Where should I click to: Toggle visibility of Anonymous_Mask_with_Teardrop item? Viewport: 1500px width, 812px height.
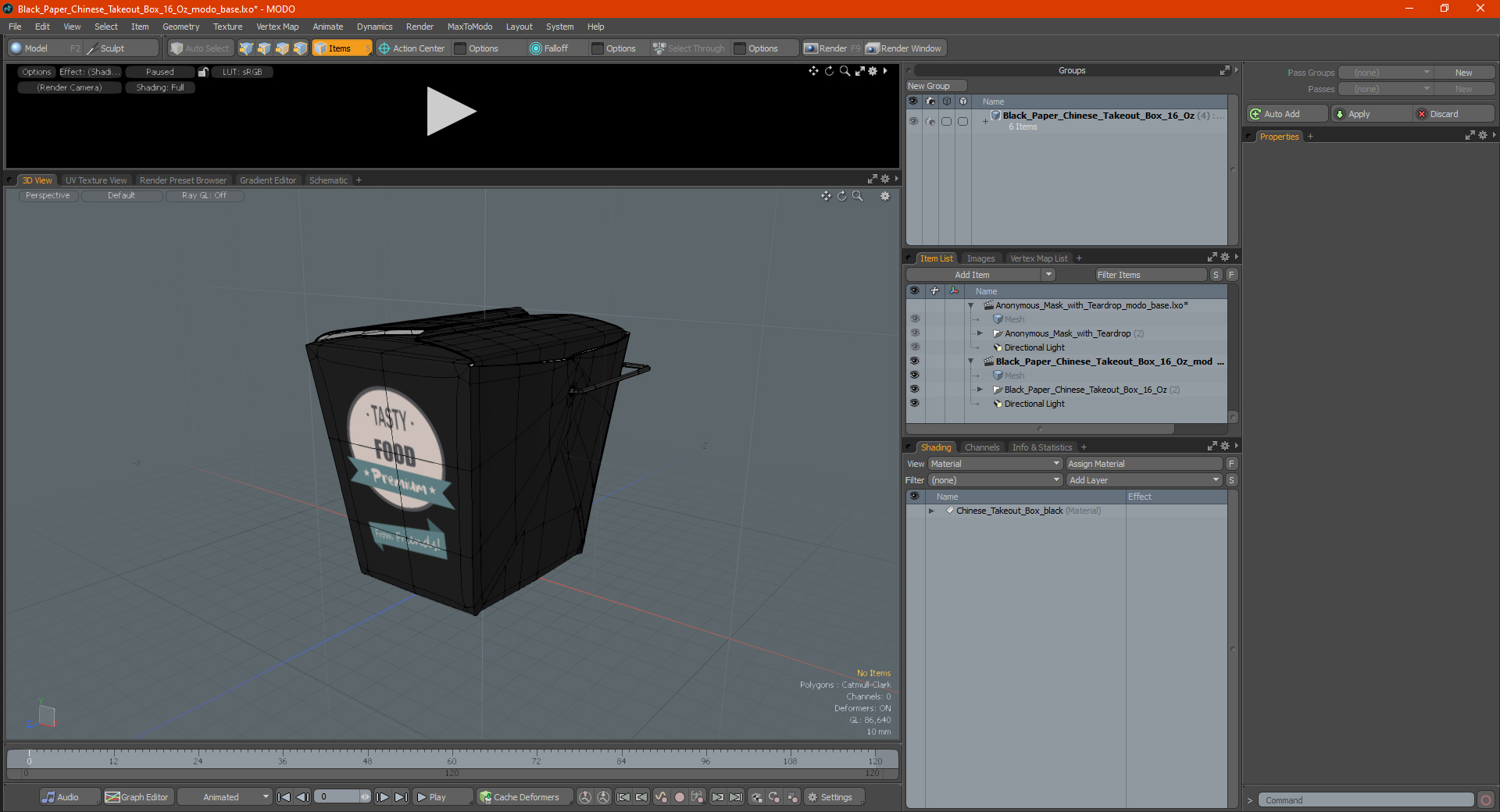coord(914,333)
